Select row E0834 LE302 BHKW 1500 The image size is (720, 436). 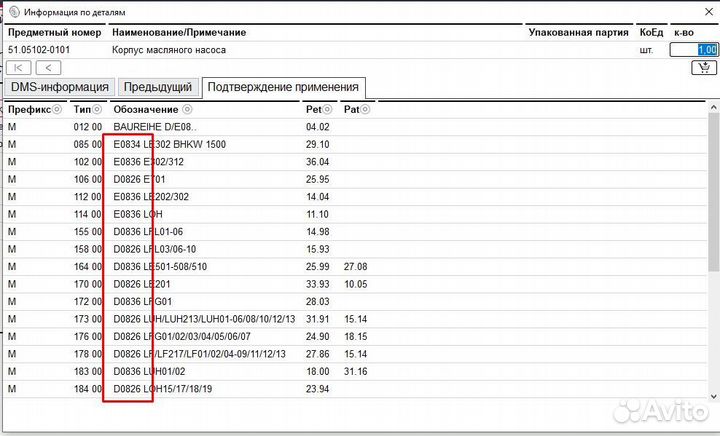pos(170,144)
